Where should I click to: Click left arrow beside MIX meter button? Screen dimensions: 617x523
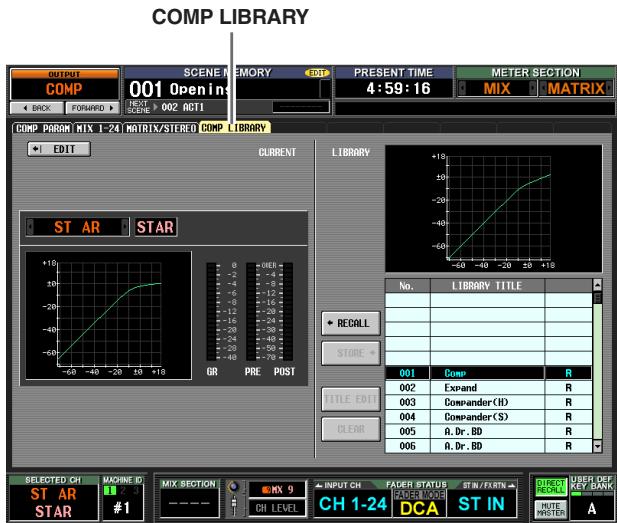click(x=462, y=88)
